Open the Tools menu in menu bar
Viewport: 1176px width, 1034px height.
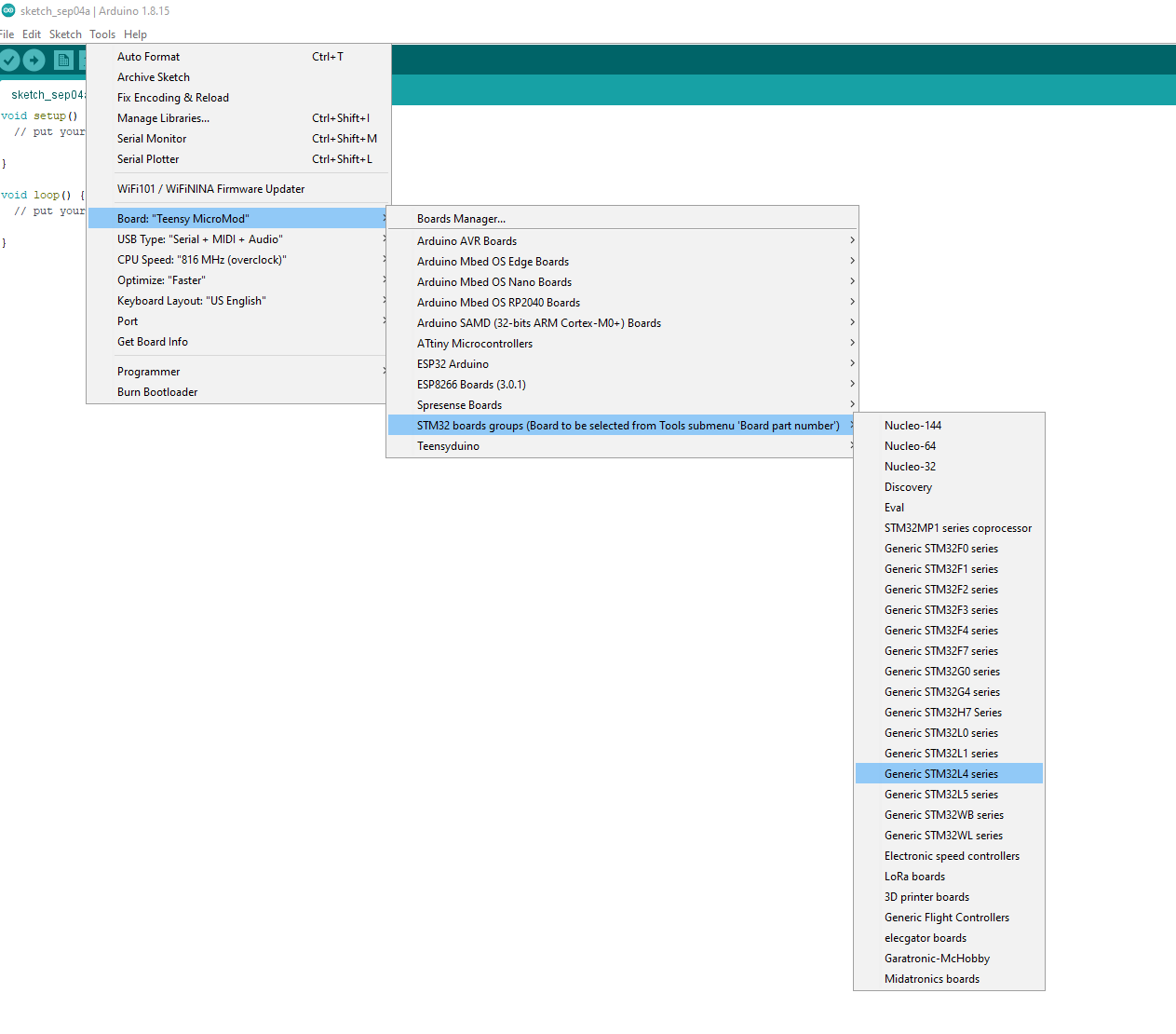point(102,34)
